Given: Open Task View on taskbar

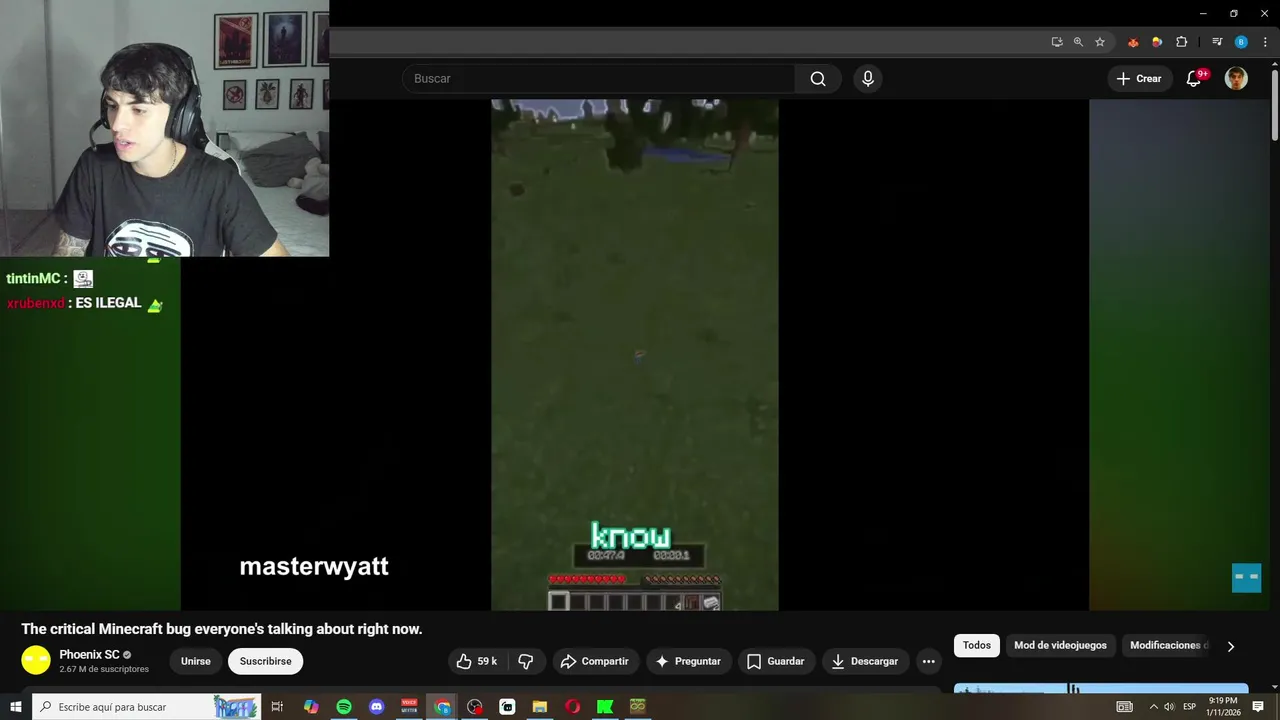Looking at the screenshot, I should click(277, 707).
